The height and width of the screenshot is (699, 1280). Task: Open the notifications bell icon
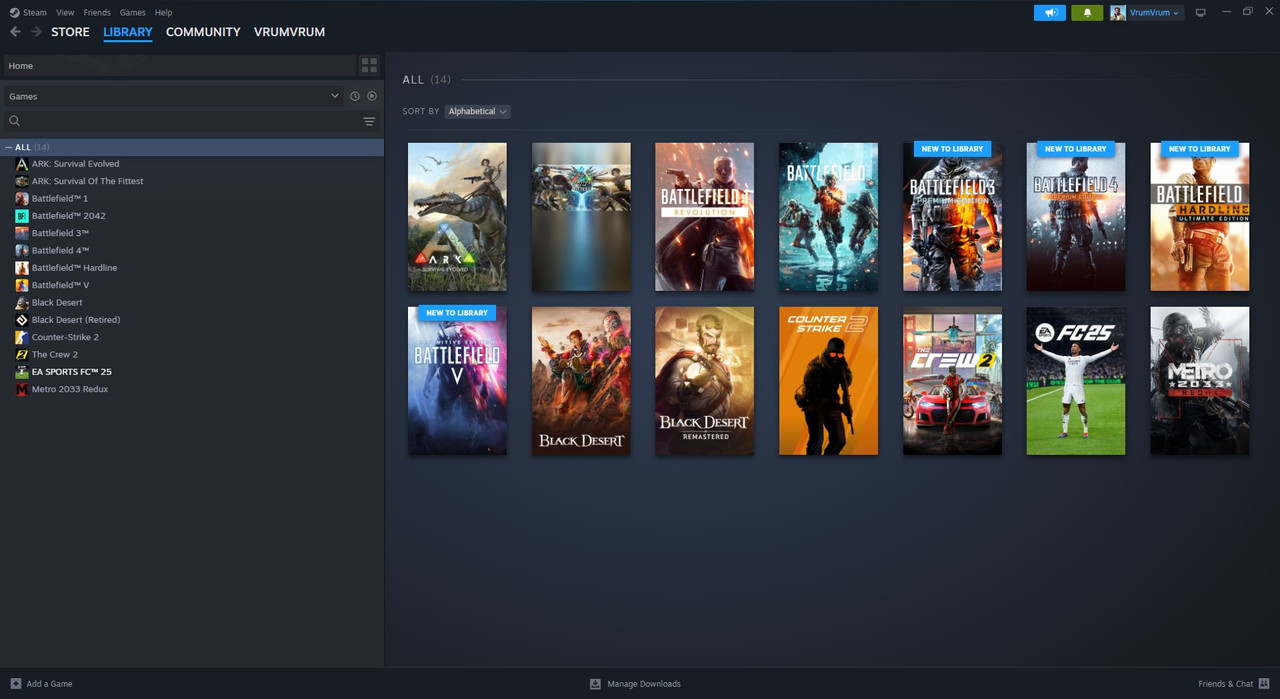(x=1087, y=13)
